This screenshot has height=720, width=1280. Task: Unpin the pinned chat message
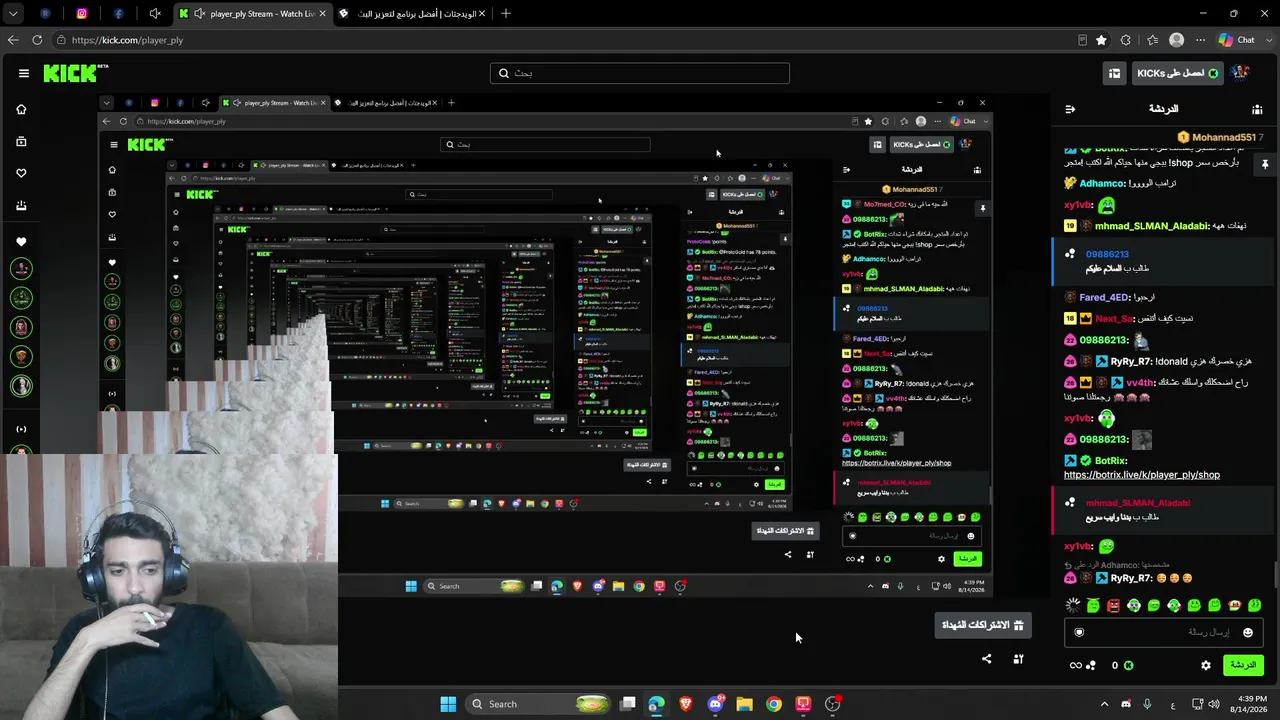tap(1265, 164)
